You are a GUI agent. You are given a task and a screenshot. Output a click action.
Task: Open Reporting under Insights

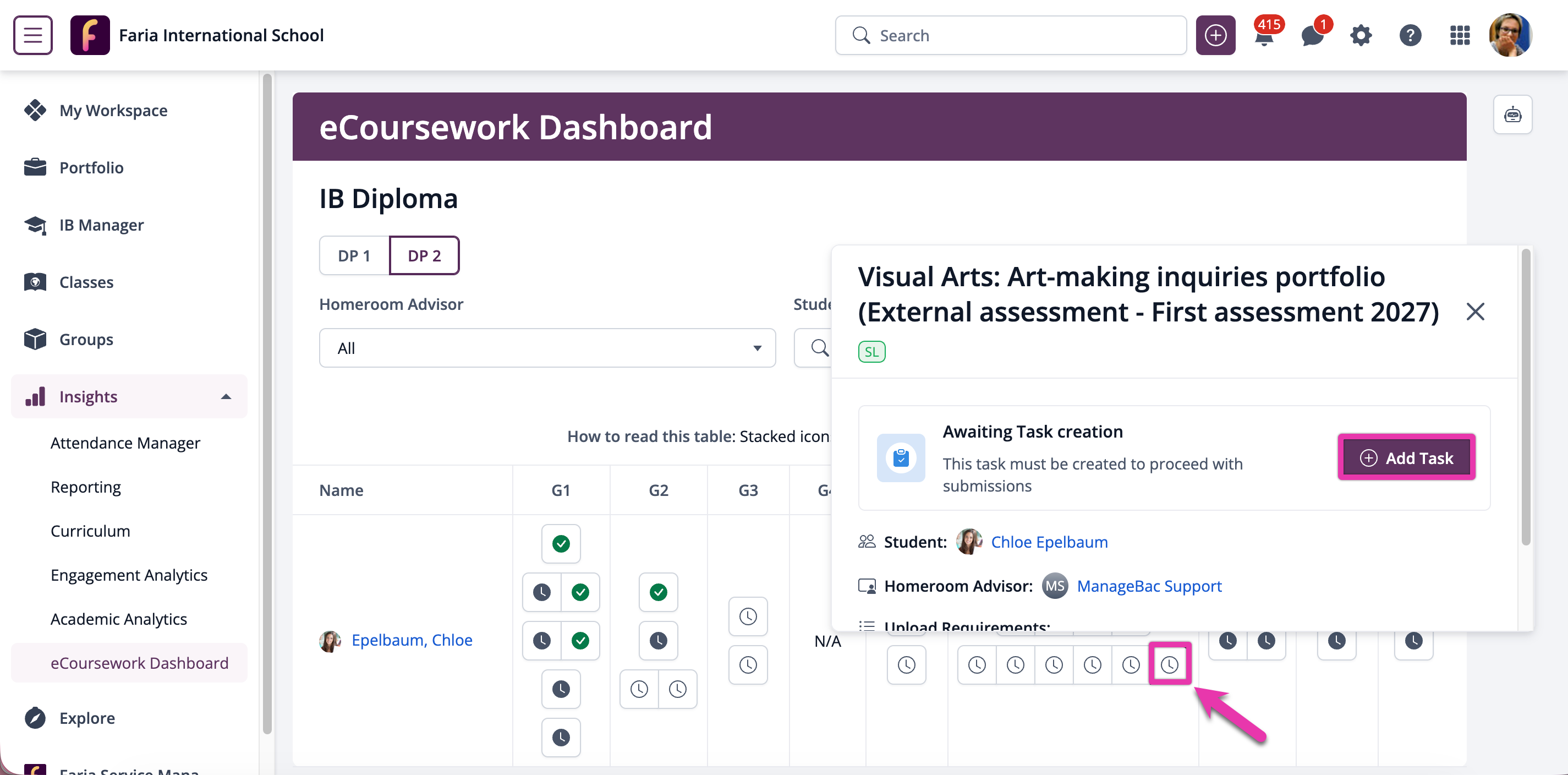[85, 487]
